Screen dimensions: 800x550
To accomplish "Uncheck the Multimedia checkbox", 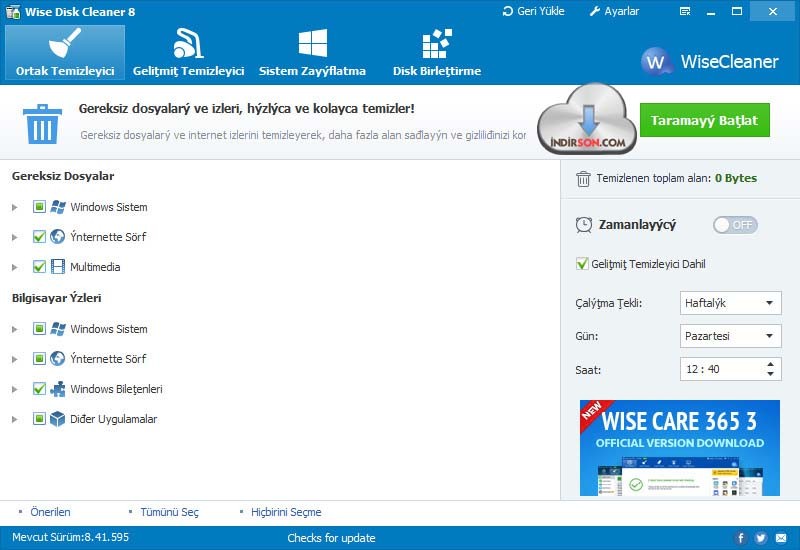I will (39, 267).
